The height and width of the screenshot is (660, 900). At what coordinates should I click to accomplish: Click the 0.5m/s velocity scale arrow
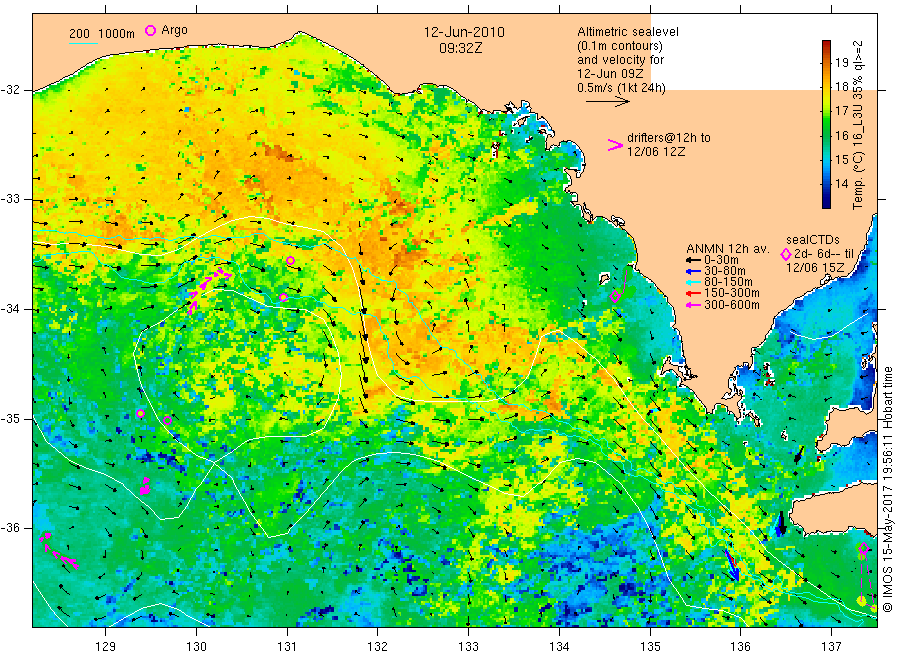click(x=608, y=102)
